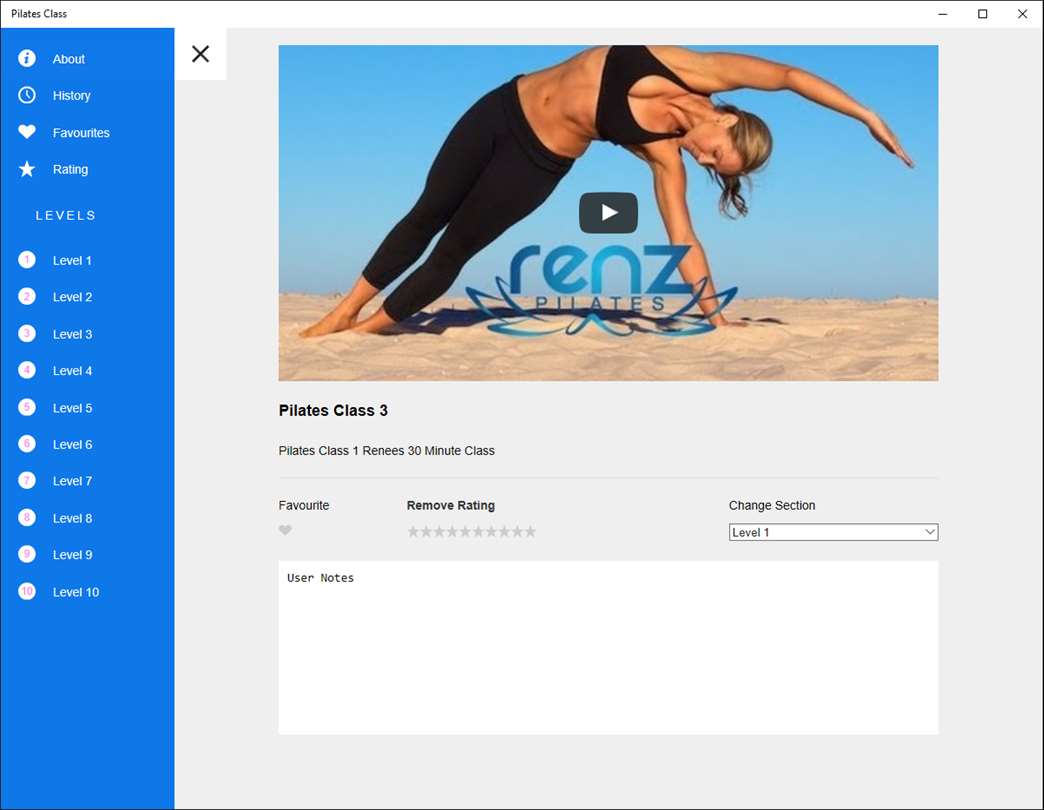The image size is (1044, 810).
Task: Maximize the Pilates Class window
Action: pyautogui.click(x=982, y=14)
